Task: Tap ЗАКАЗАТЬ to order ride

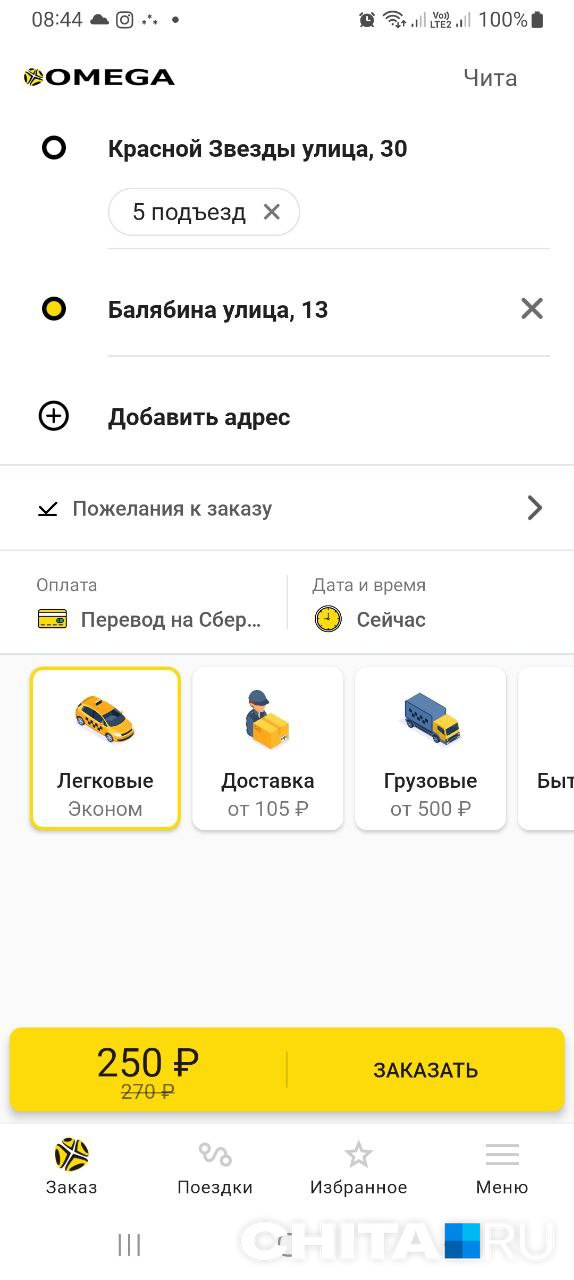Action: (426, 1070)
